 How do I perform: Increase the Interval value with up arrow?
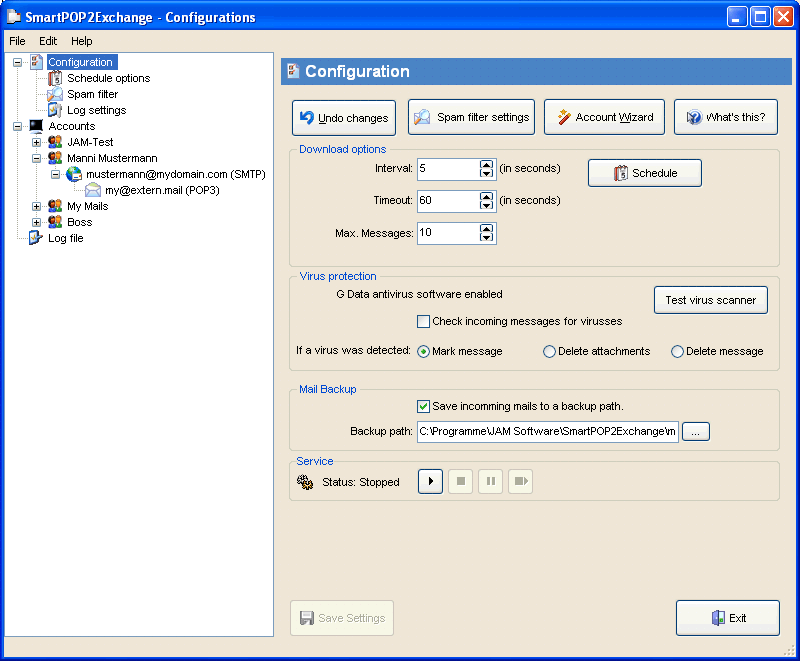487,164
